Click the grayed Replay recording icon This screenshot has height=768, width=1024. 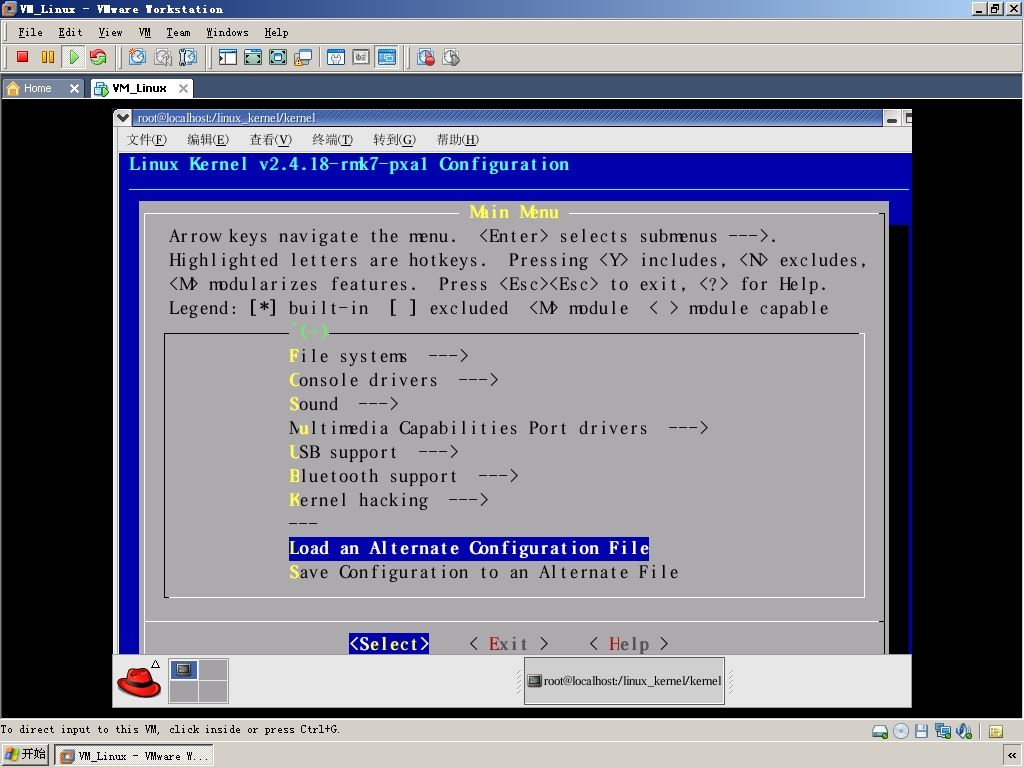coord(451,57)
